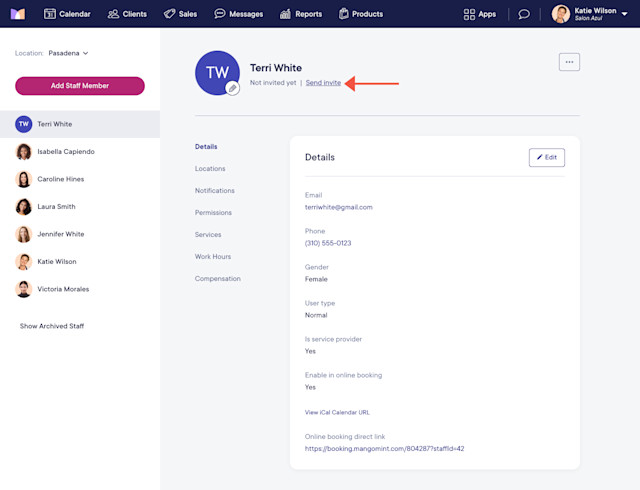The image size is (640, 490).
Task: Click Isabella Capiendo's avatar photo
Action: click(24, 151)
